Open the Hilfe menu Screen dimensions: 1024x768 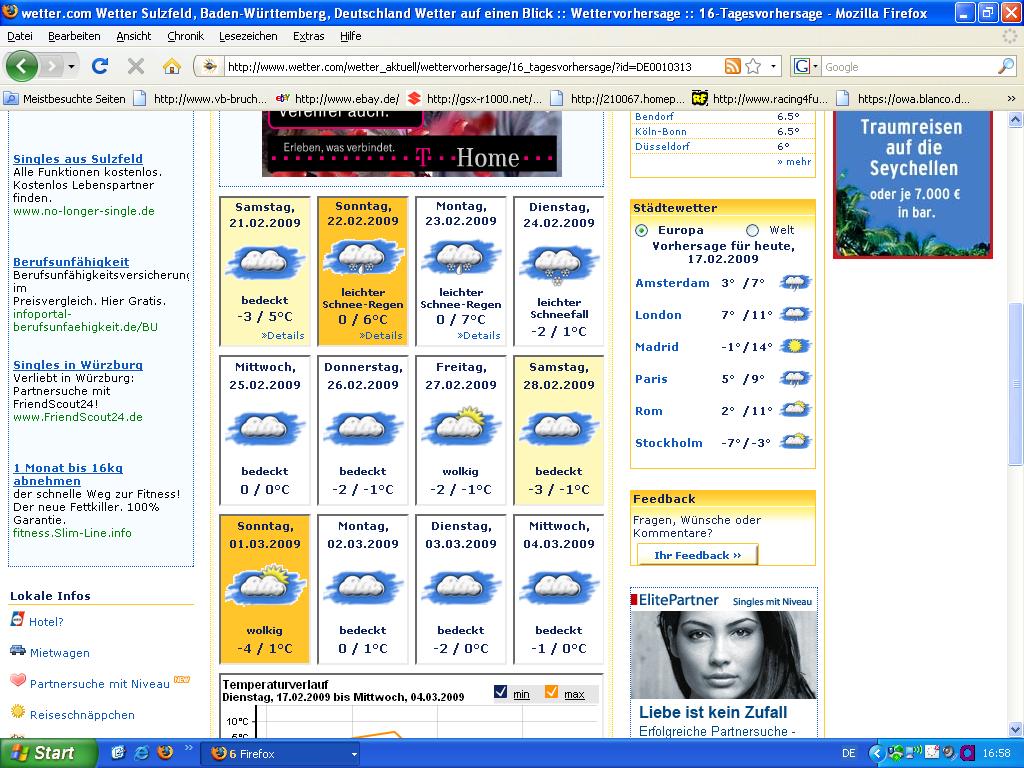pyautogui.click(x=351, y=36)
